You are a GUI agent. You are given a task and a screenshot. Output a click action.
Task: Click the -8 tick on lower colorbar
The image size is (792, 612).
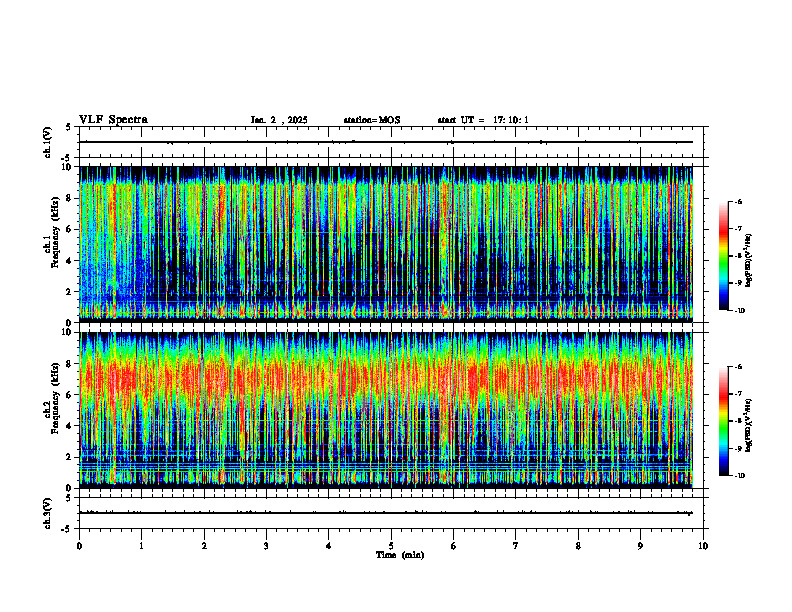pos(738,421)
